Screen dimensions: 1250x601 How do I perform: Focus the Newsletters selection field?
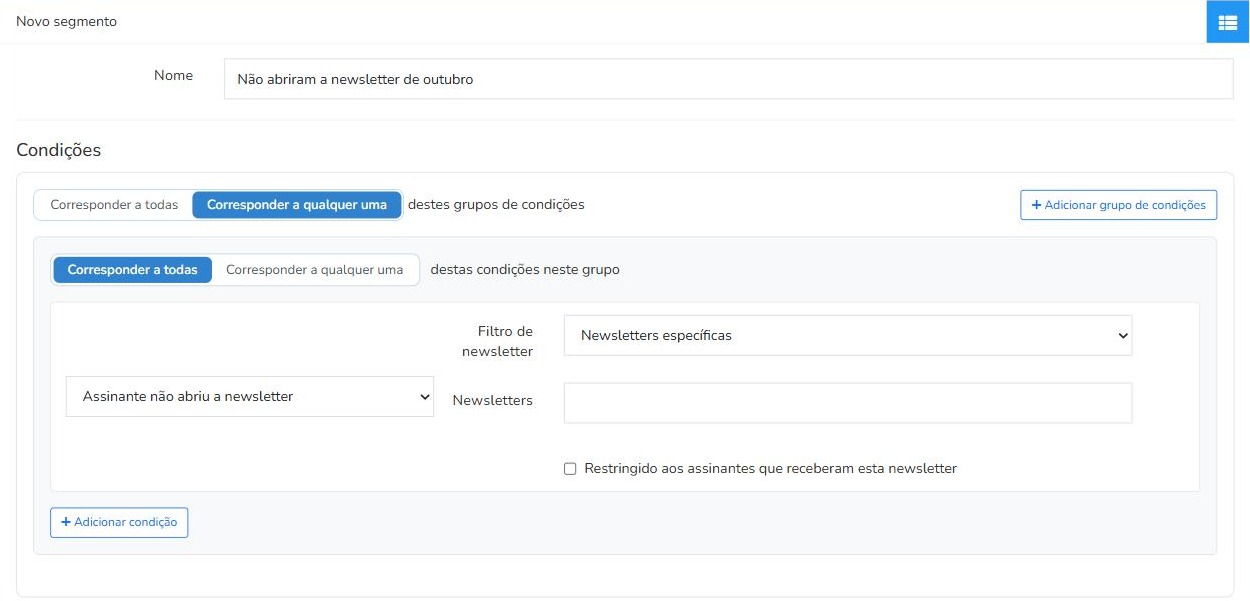point(848,403)
